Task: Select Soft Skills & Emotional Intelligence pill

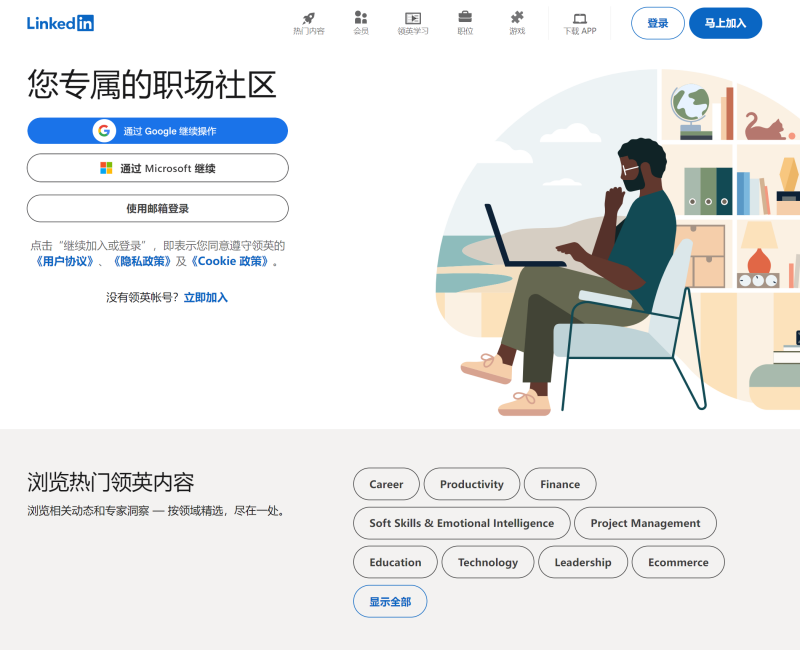Action: [x=462, y=523]
